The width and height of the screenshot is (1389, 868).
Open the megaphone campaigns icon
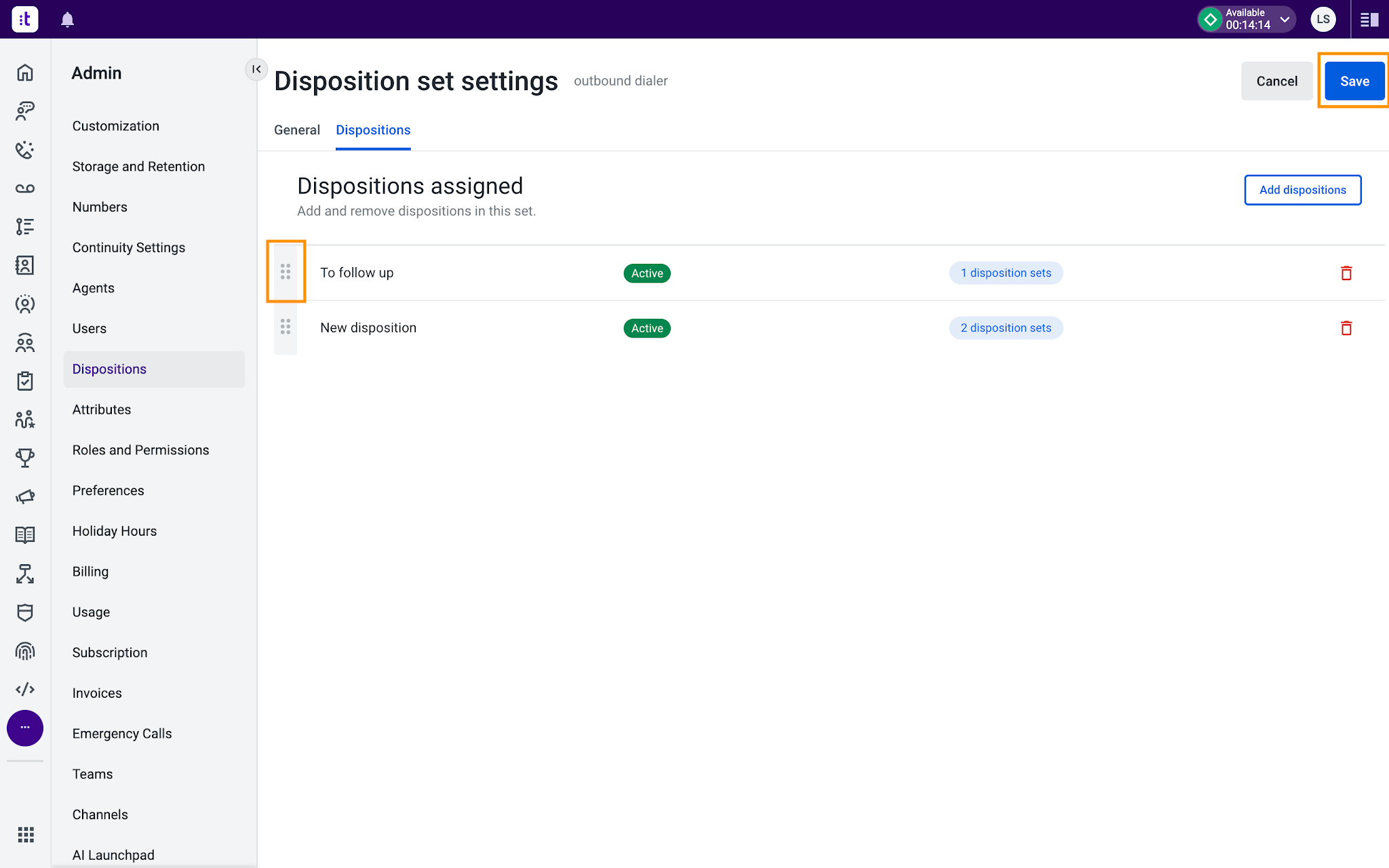25,497
